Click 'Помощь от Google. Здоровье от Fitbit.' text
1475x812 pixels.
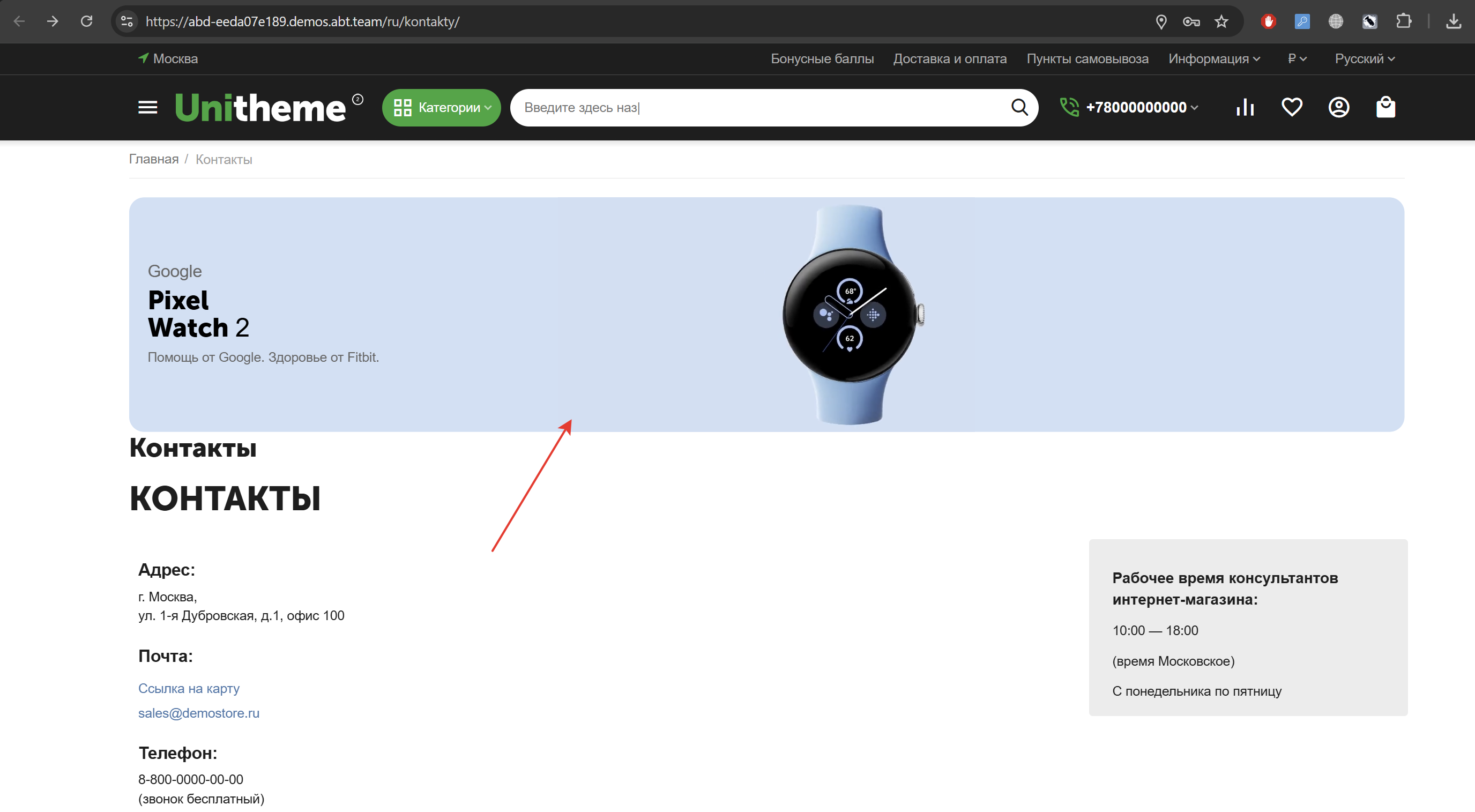(x=263, y=357)
